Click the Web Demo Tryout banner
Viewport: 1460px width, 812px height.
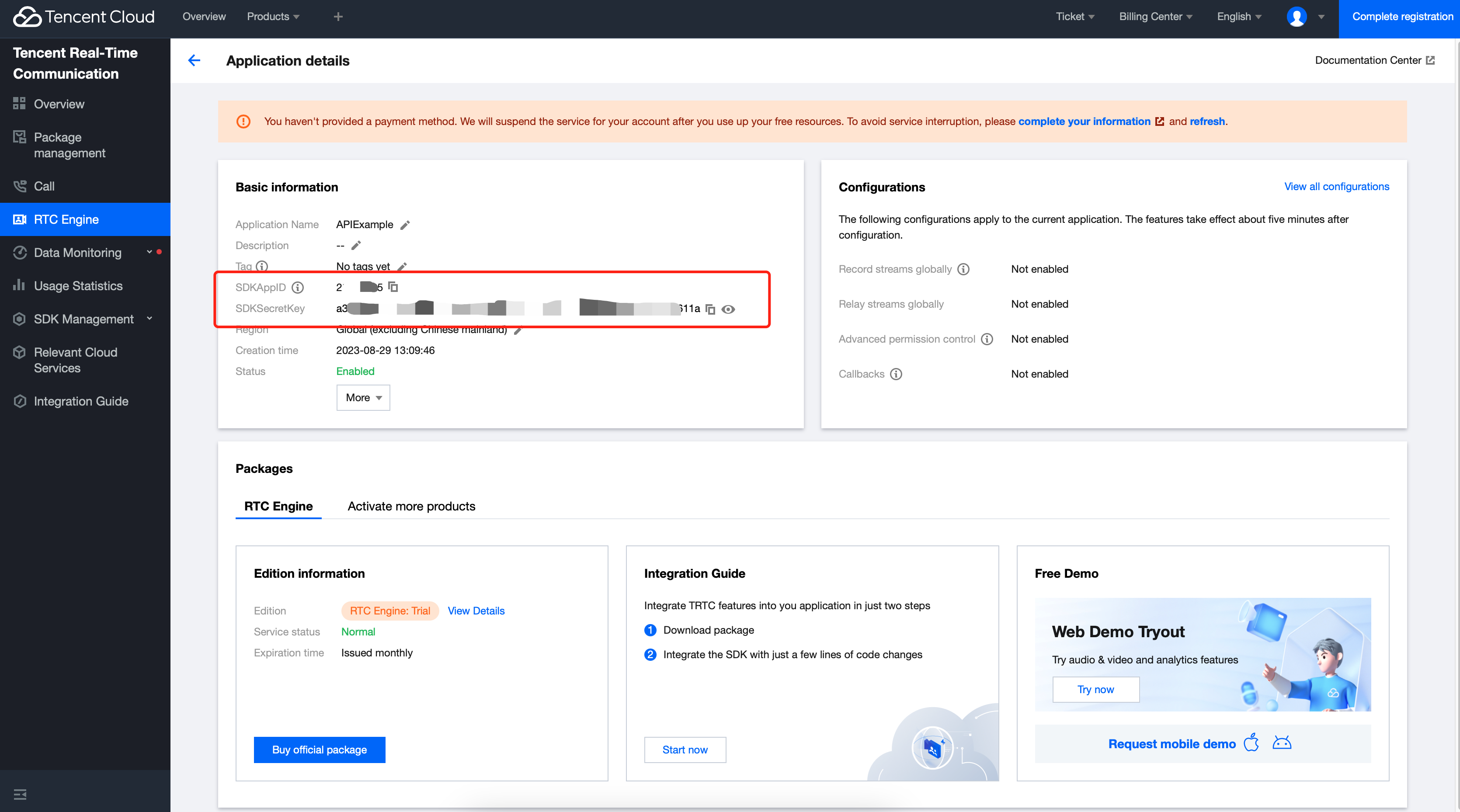tap(1203, 655)
